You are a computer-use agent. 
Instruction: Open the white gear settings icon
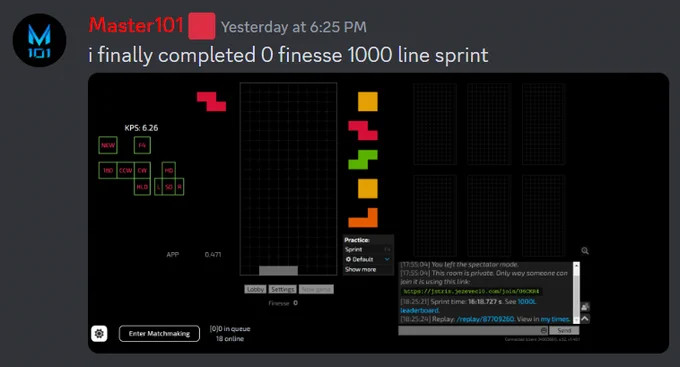click(x=99, y=334)
